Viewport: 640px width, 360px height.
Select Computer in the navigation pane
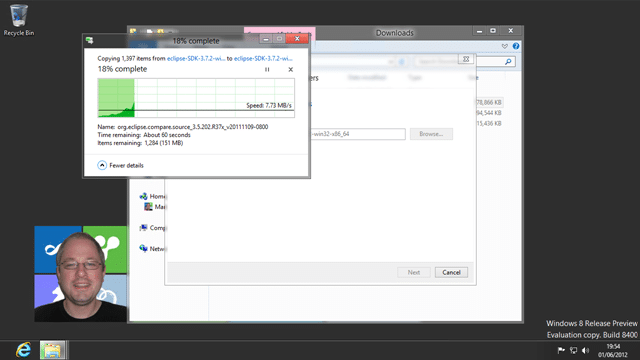point(153,228)
